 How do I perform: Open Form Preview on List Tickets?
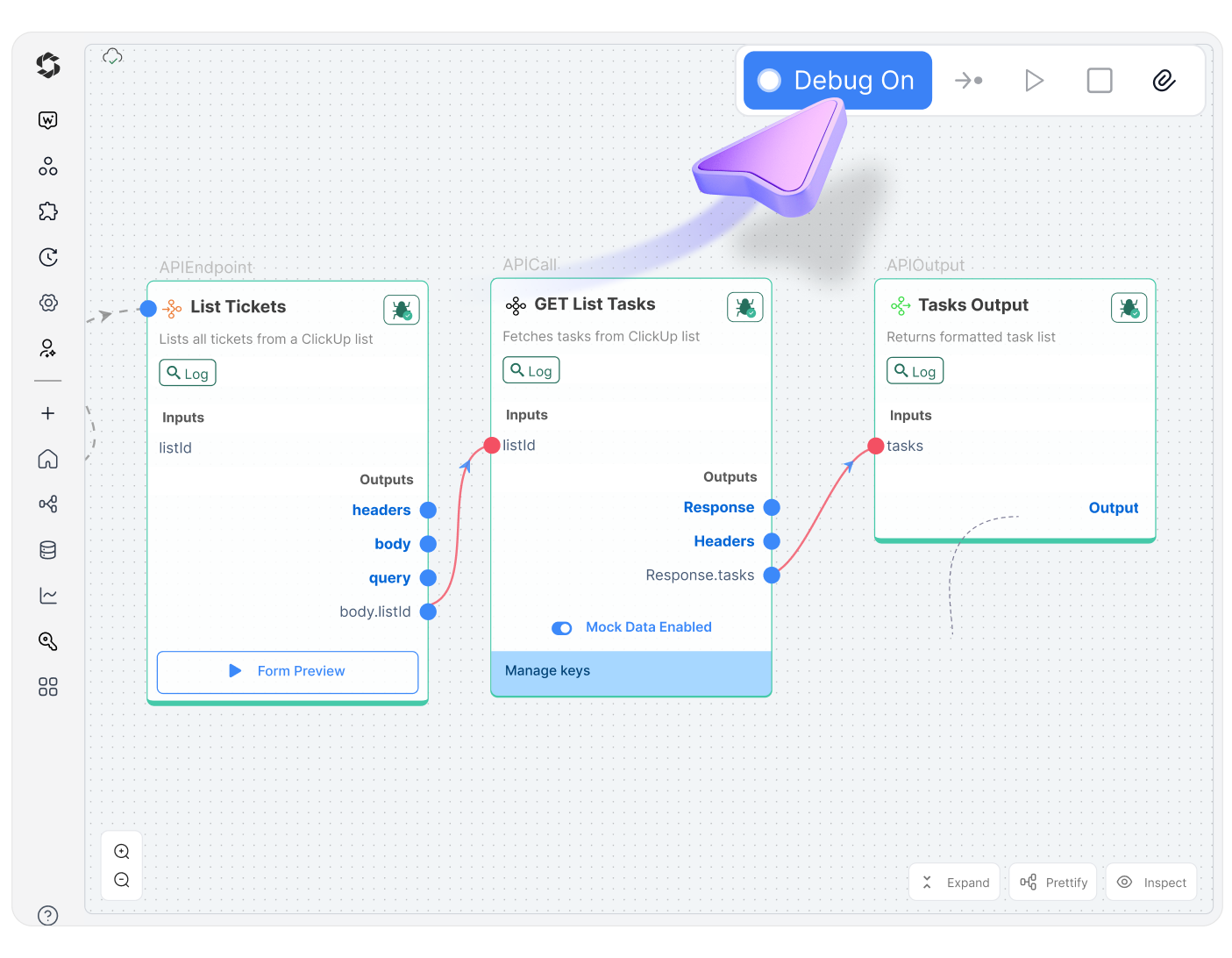coord(288,672)
